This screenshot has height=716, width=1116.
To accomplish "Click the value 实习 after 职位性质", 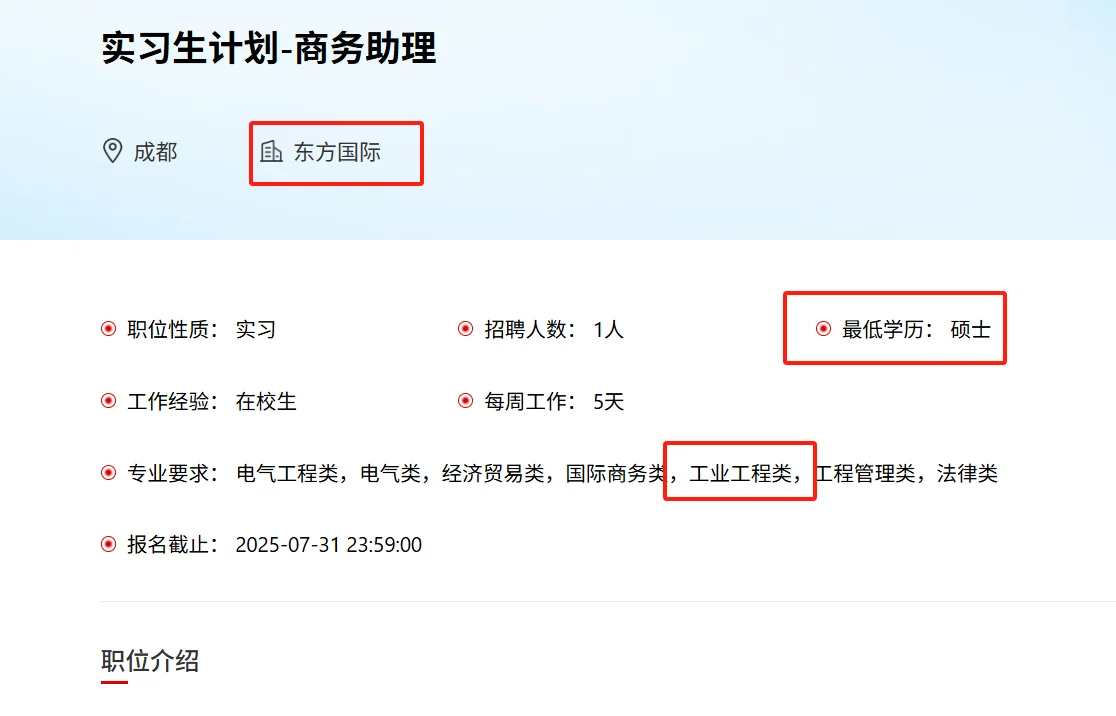I will tap(256, 330).
